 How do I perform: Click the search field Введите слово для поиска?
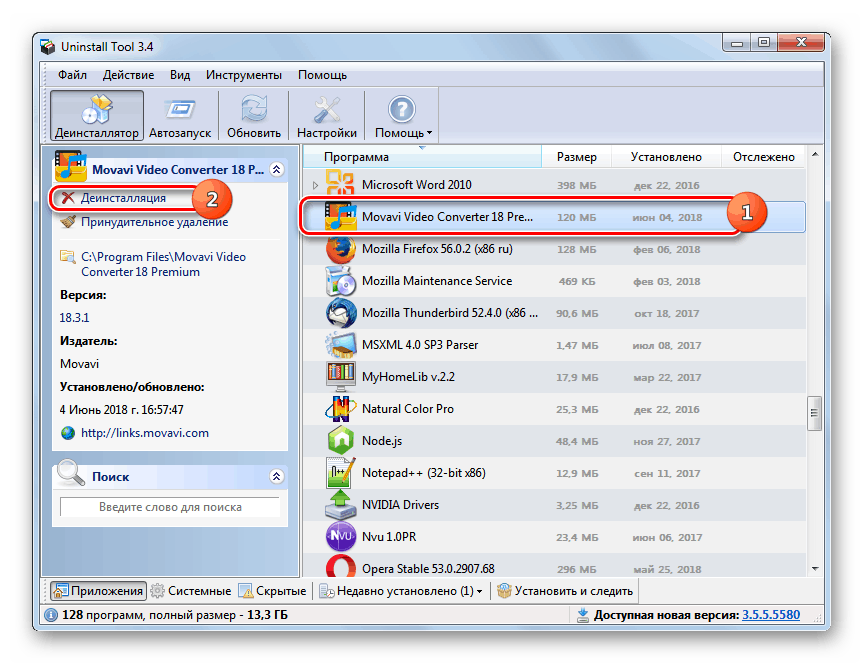pos(169,507)
